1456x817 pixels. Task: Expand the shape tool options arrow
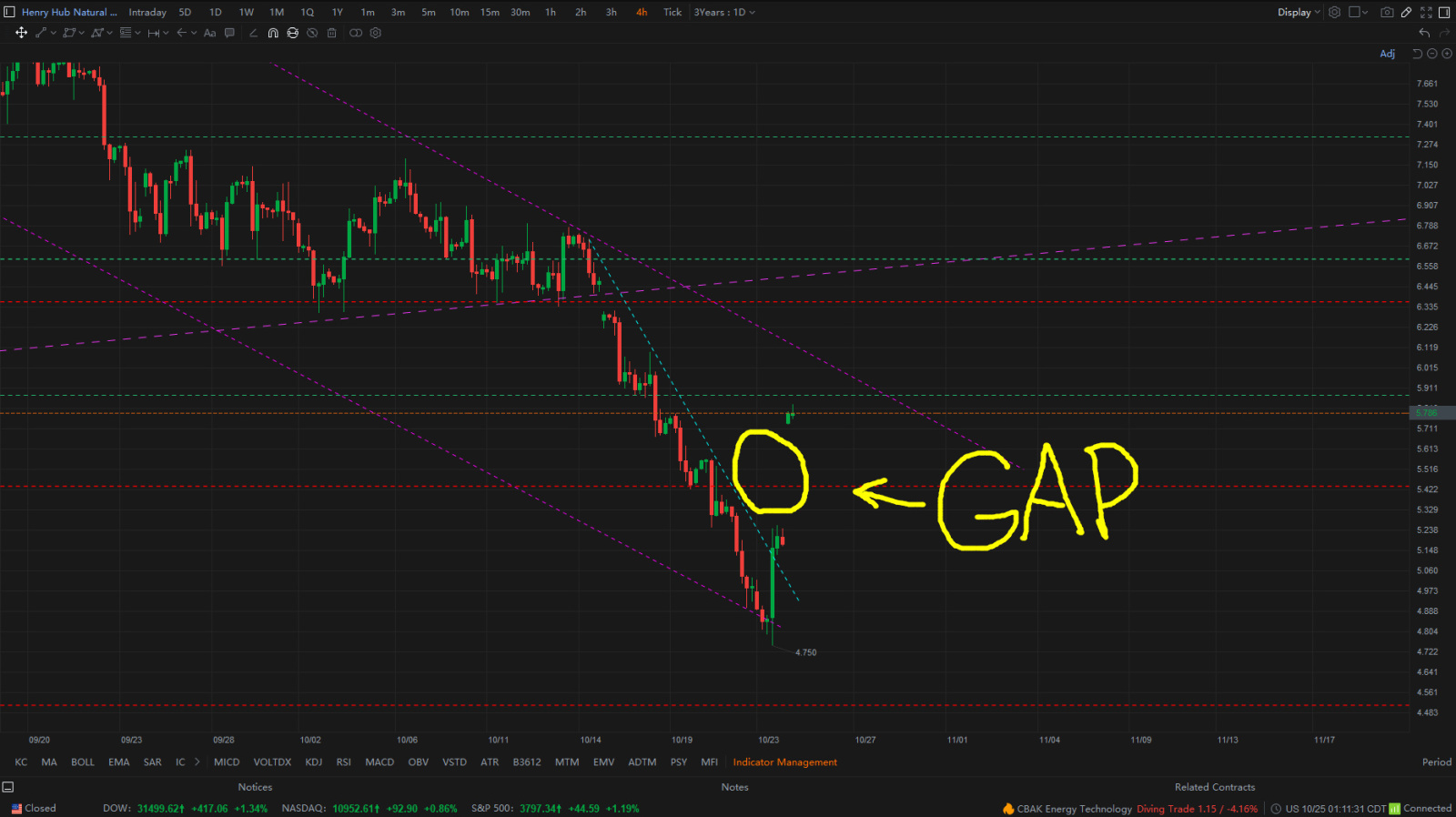(82, 33)
